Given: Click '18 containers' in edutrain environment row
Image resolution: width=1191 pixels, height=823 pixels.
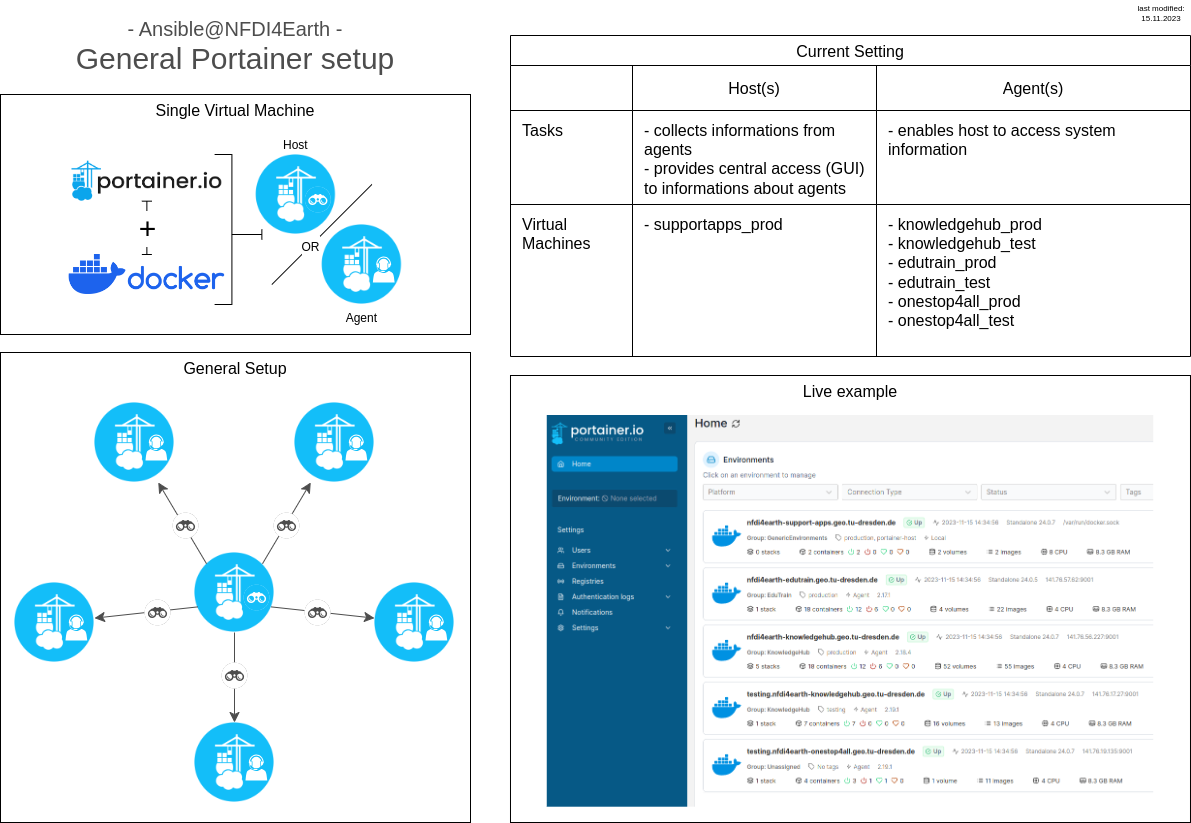Looking at the screenshot, I should 818,609.
